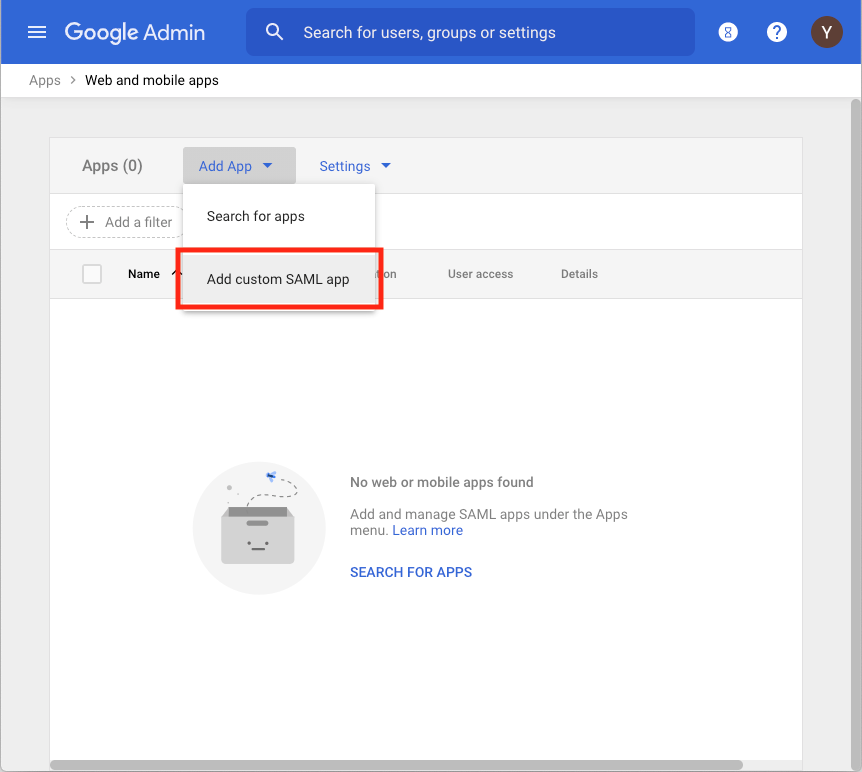Image resolution: width=862 pixels, height=772 pixels.
Task: Click the horizontal scrollbar at bottom
Action: [396, 765]
